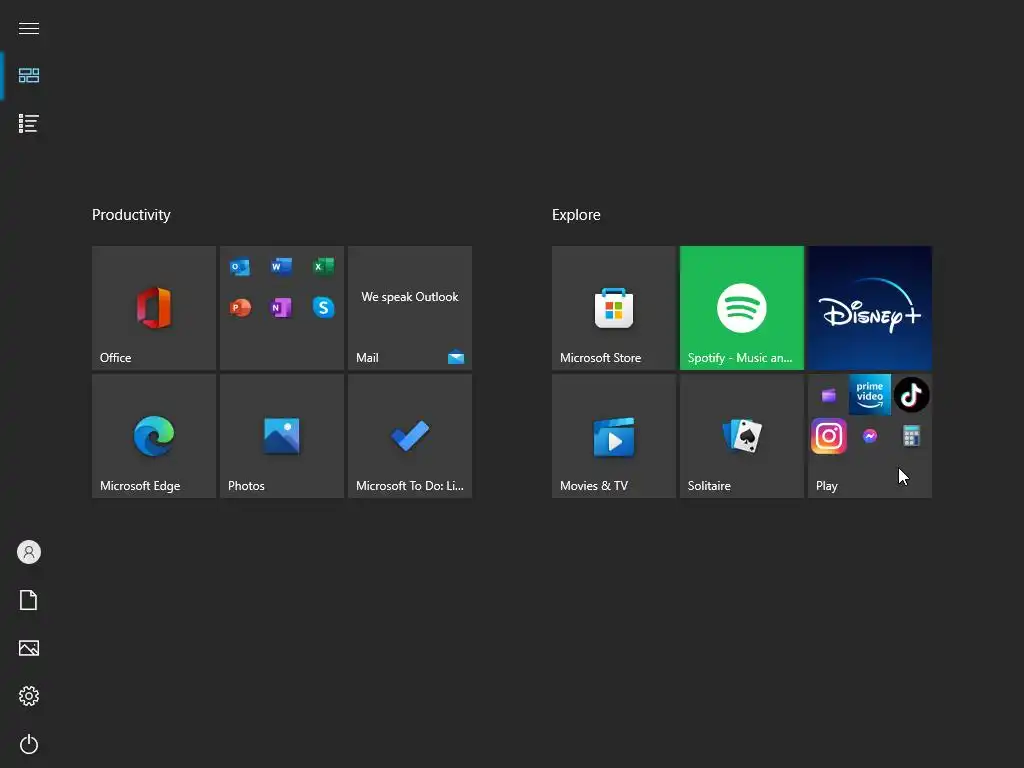Expand the Play folder label
The height and width of the screenshot is (768, 1024).
[x=827, y=486]
